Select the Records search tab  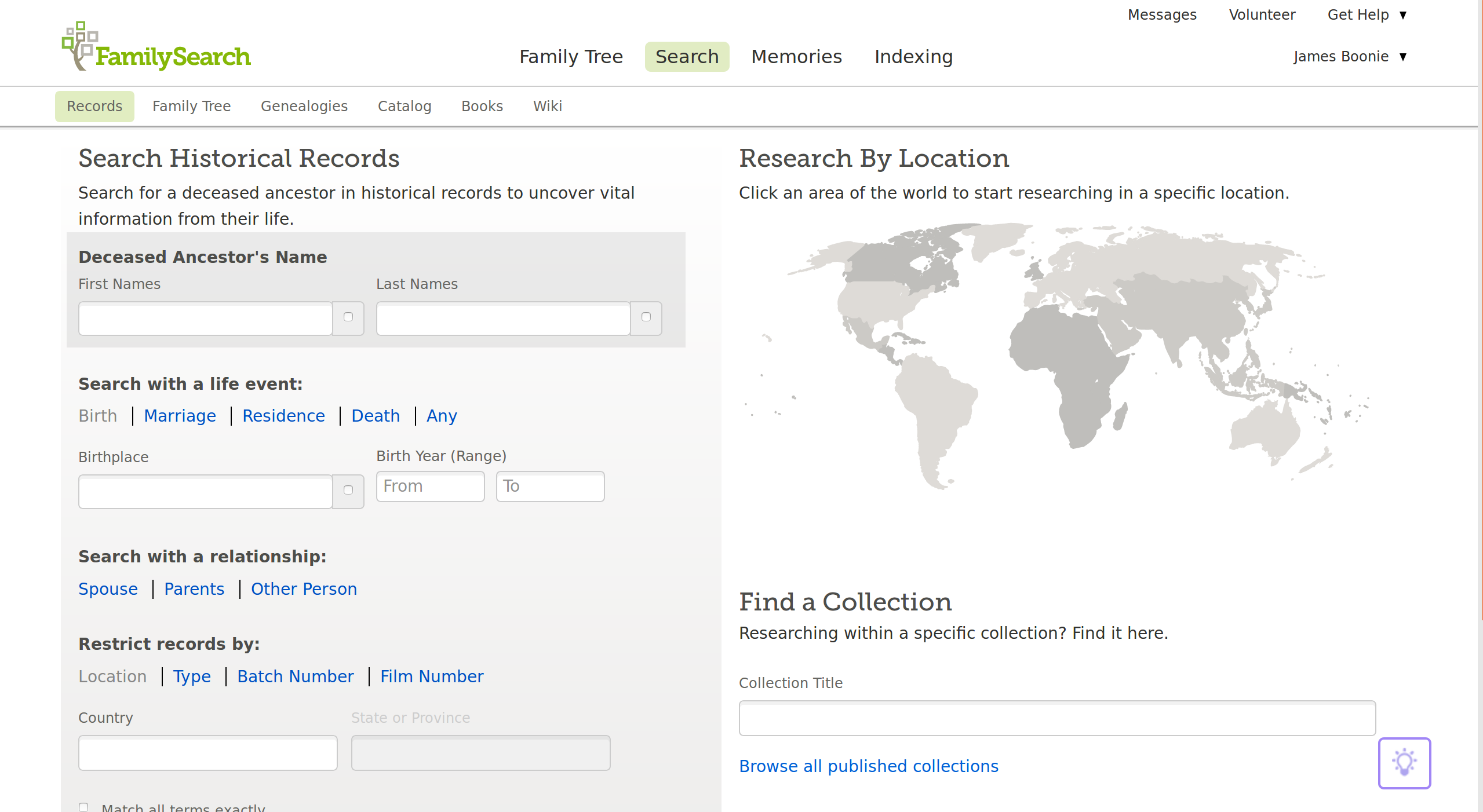click(94, 106)
